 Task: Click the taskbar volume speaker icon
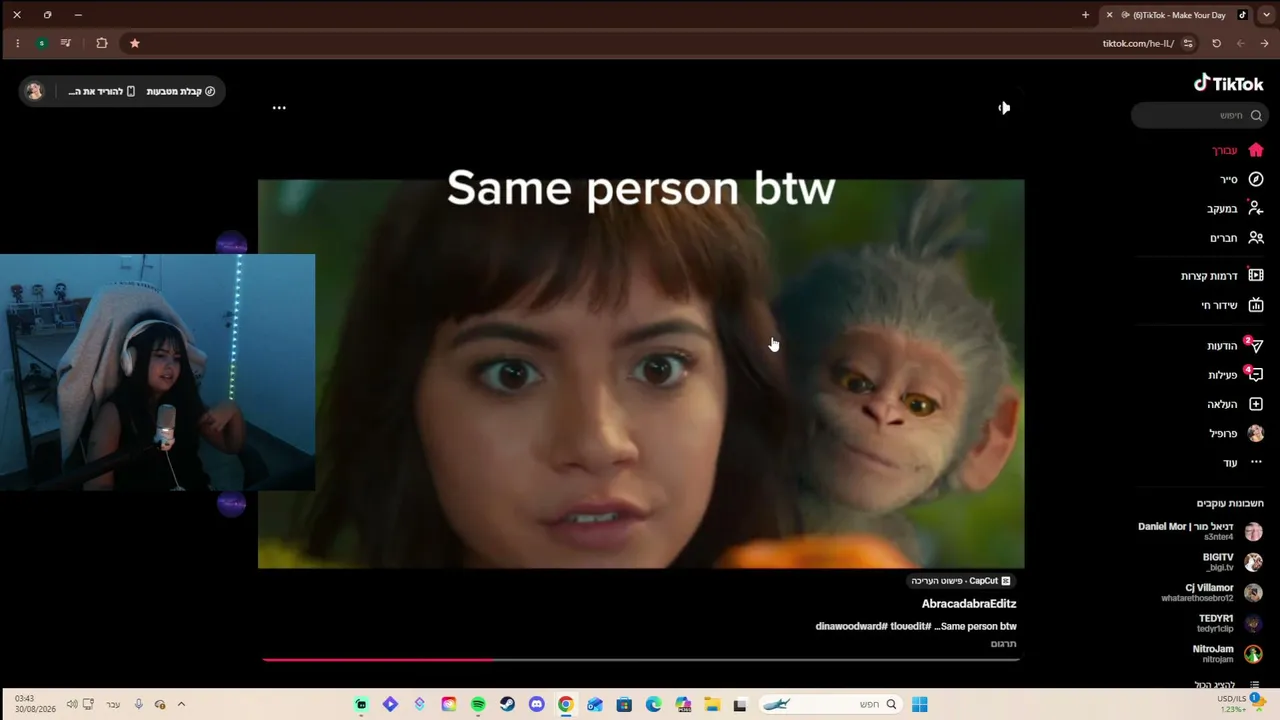72,705
